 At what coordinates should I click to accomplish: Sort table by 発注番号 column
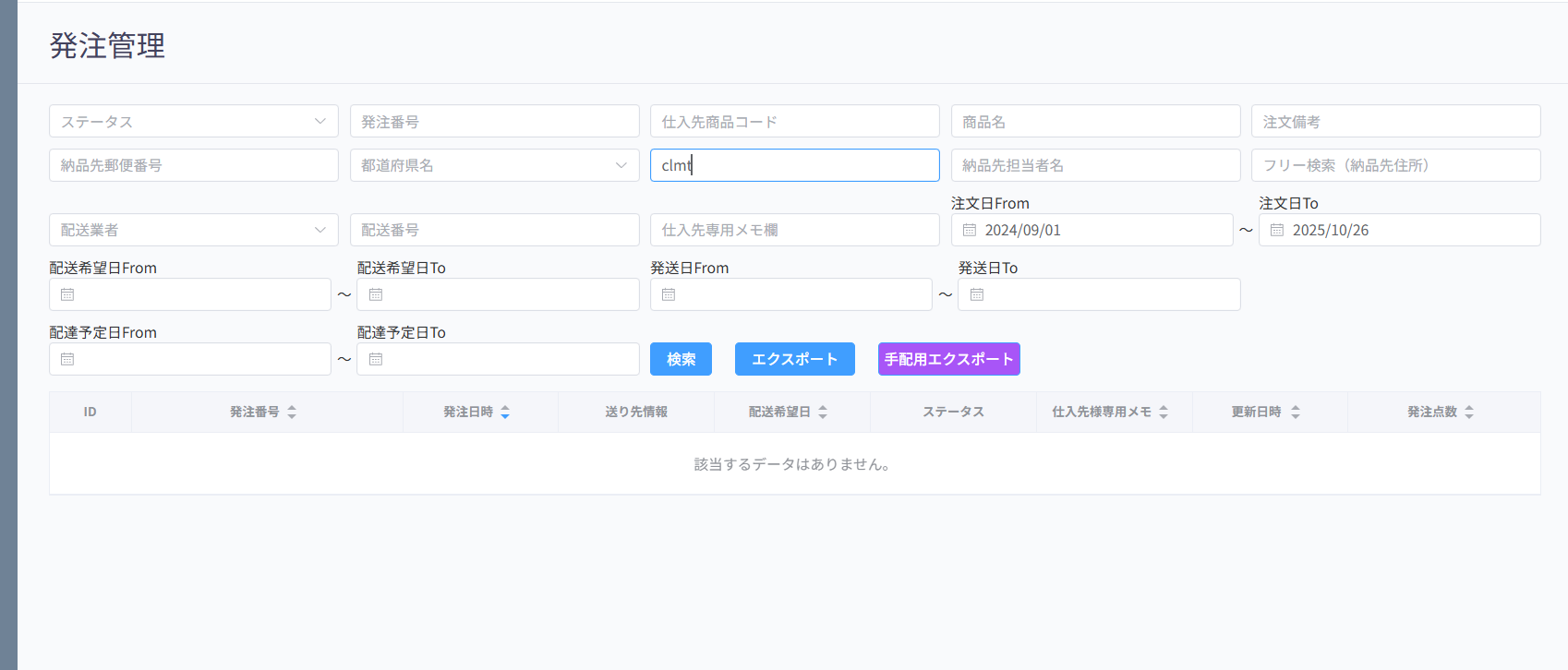pyautogui.click(x=292, y=413)
